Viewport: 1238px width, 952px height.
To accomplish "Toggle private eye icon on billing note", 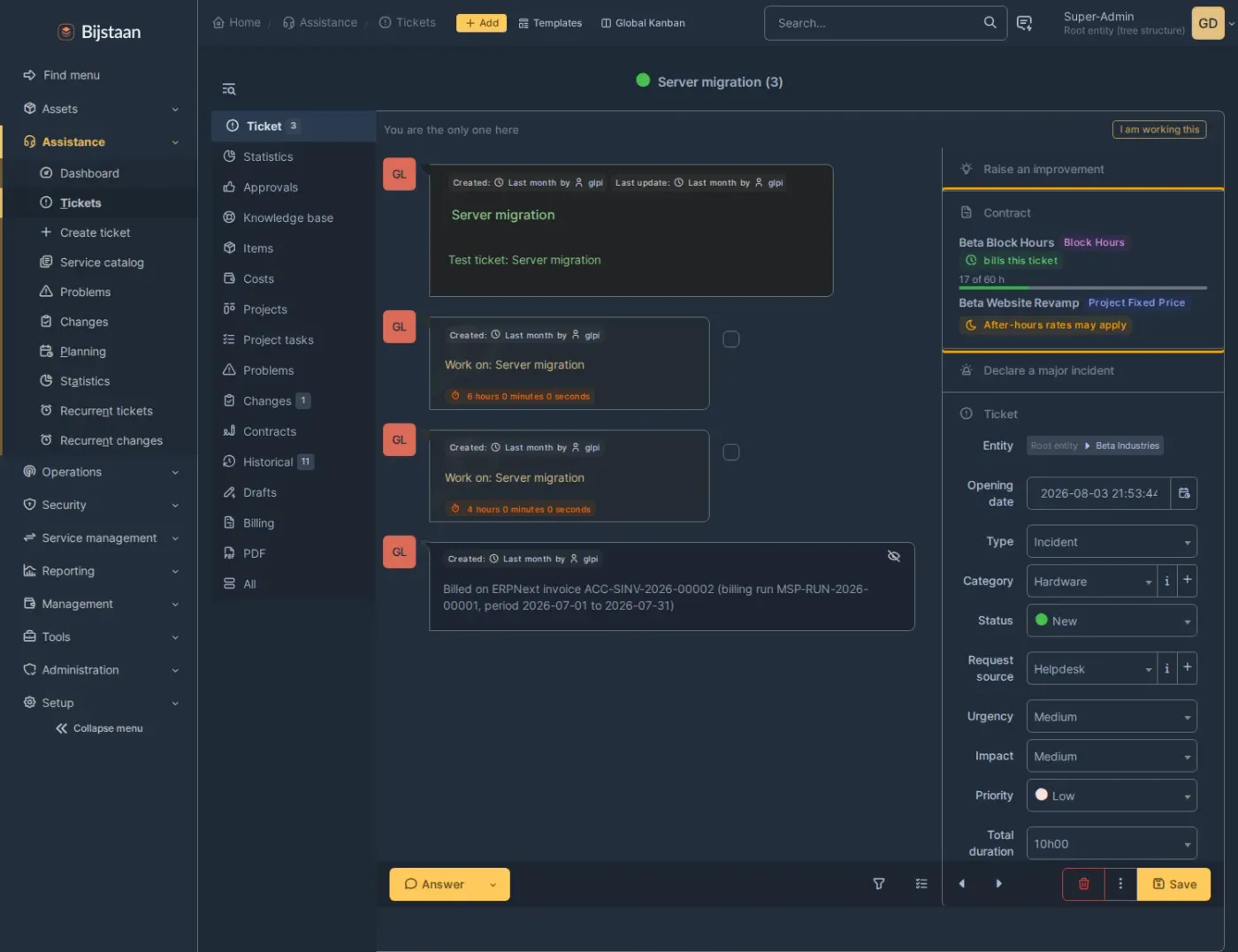I will click(894, 556).
